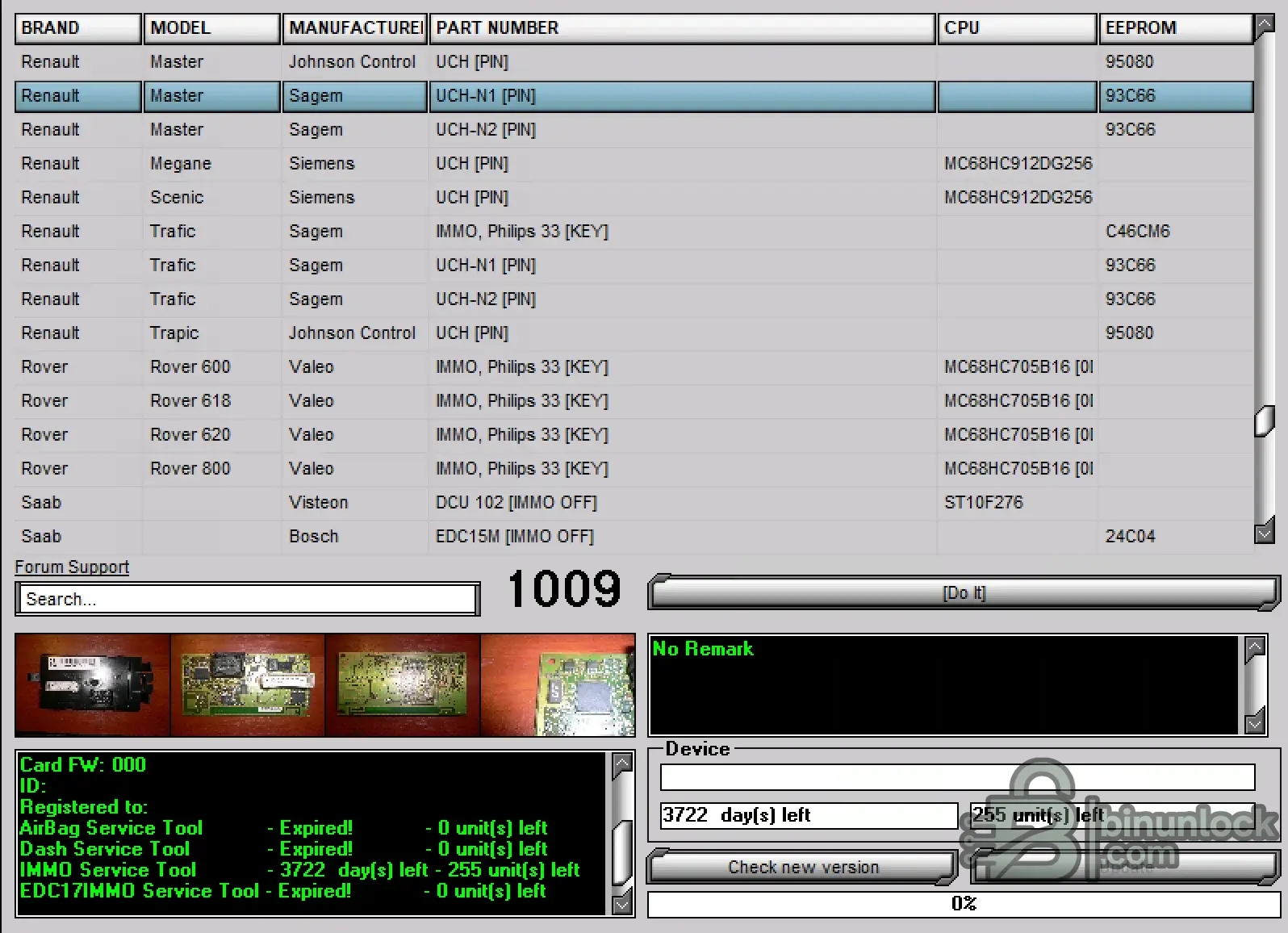This screenshot has height=933, width=1288.
Task: Click the license info scroll-down arrow
Action: click(622, 902)
